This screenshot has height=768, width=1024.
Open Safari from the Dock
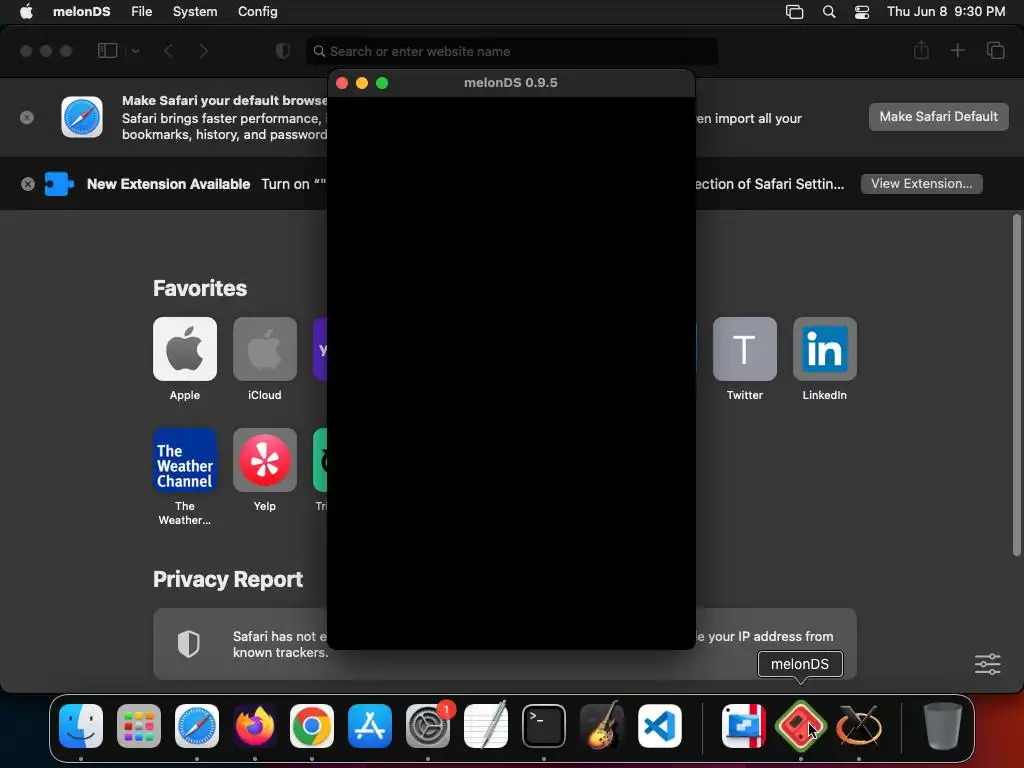[197, 726]
